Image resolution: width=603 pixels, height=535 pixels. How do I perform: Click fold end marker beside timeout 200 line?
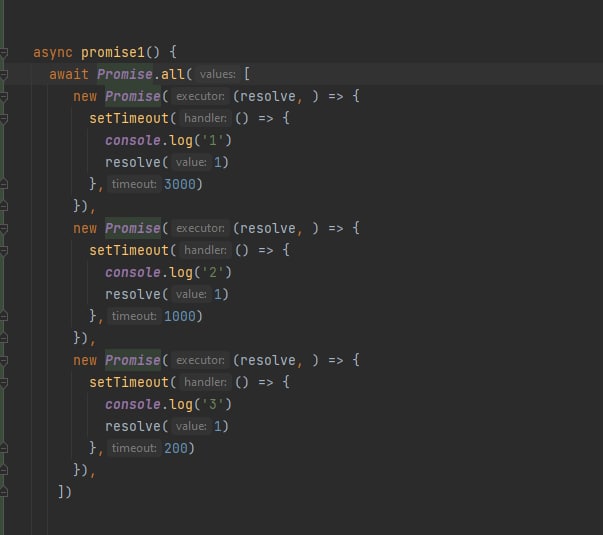(4, 448)
